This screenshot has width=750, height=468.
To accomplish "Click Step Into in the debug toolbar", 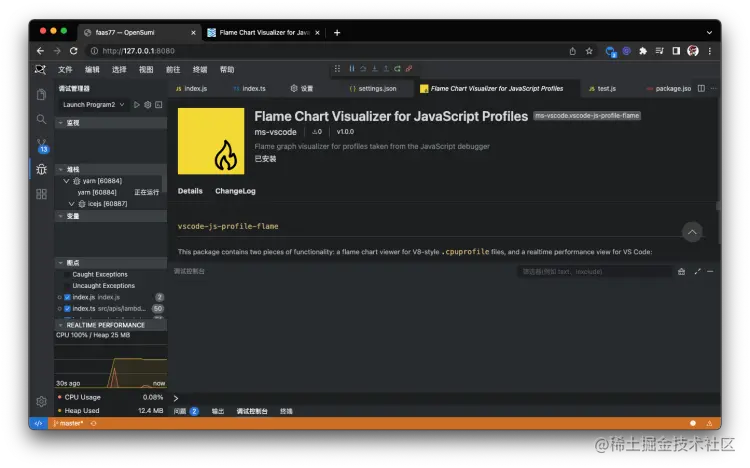I will (375, 68).
